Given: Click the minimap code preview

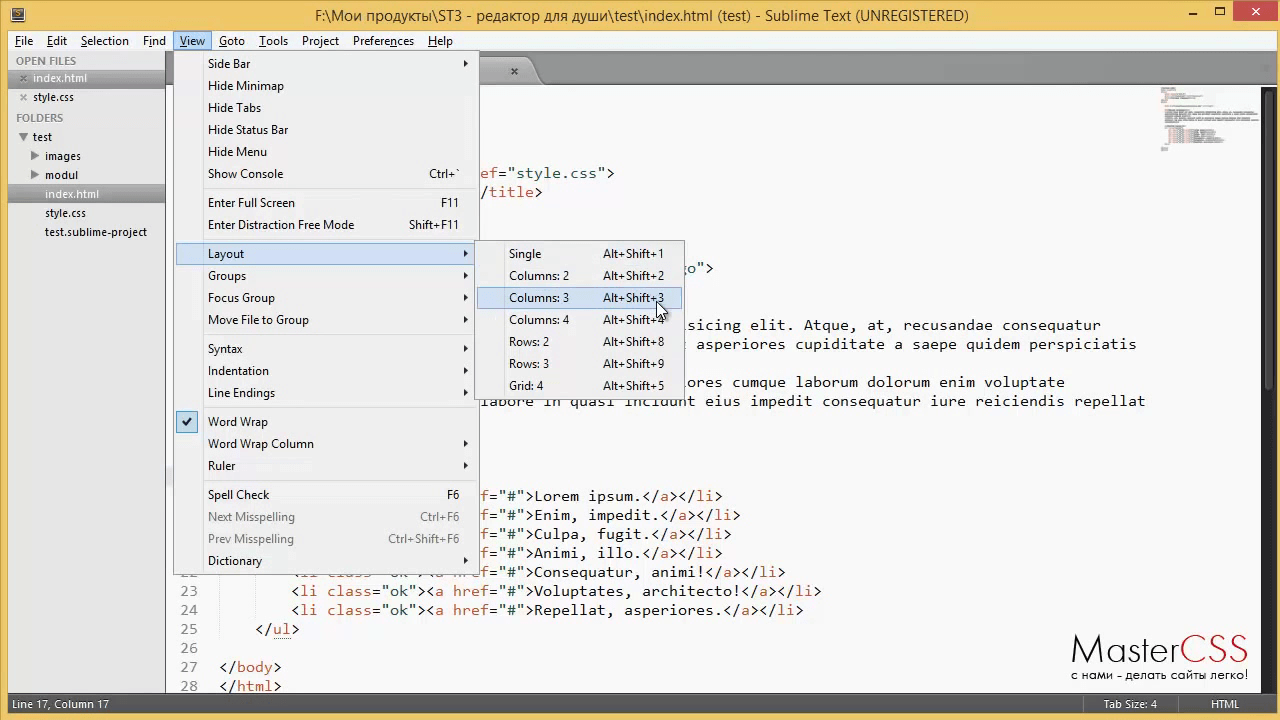Looking at the screenshot, I should (1208, 118).
